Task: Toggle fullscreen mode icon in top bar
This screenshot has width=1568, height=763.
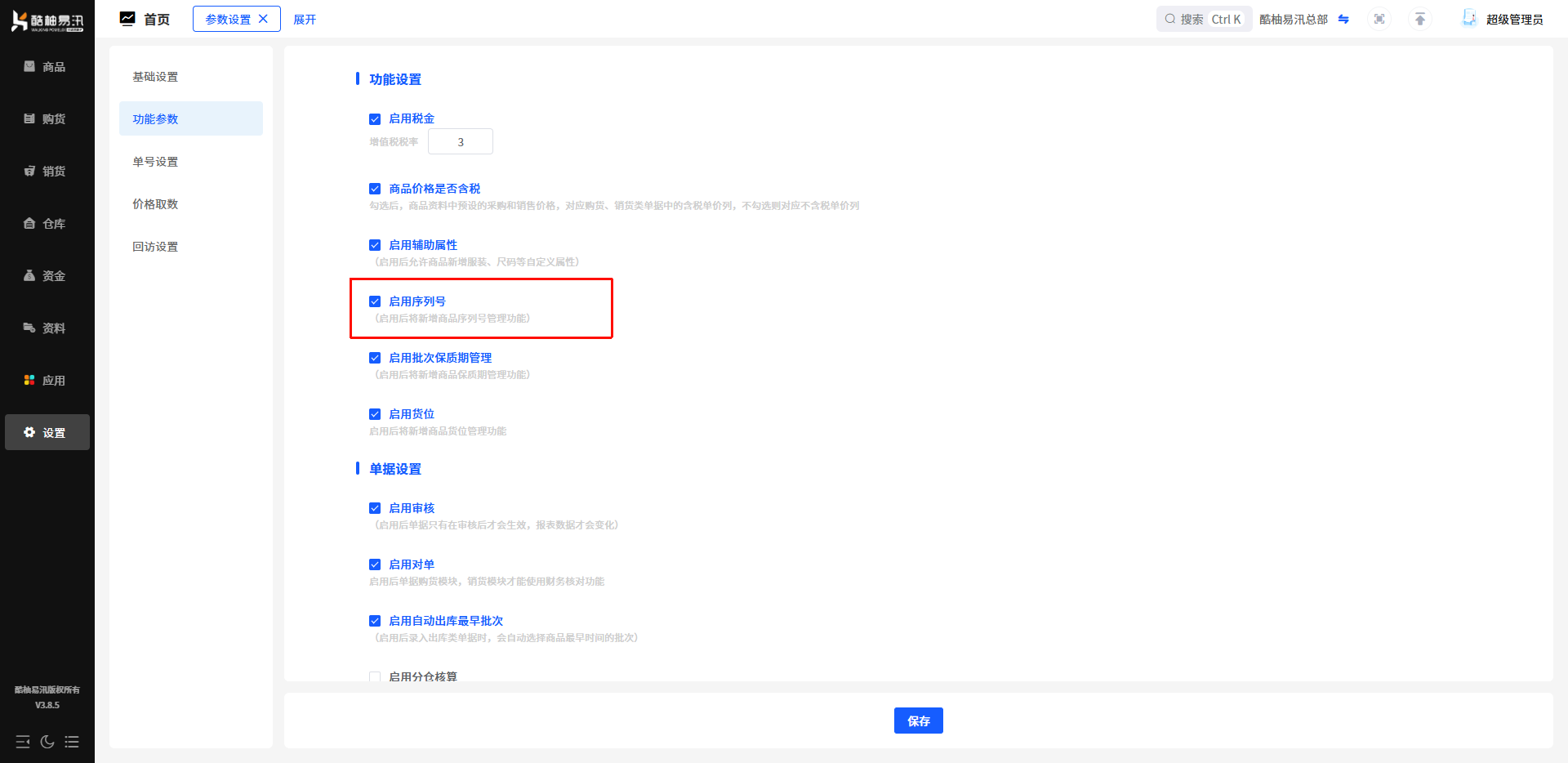Action: [1379, 19]
